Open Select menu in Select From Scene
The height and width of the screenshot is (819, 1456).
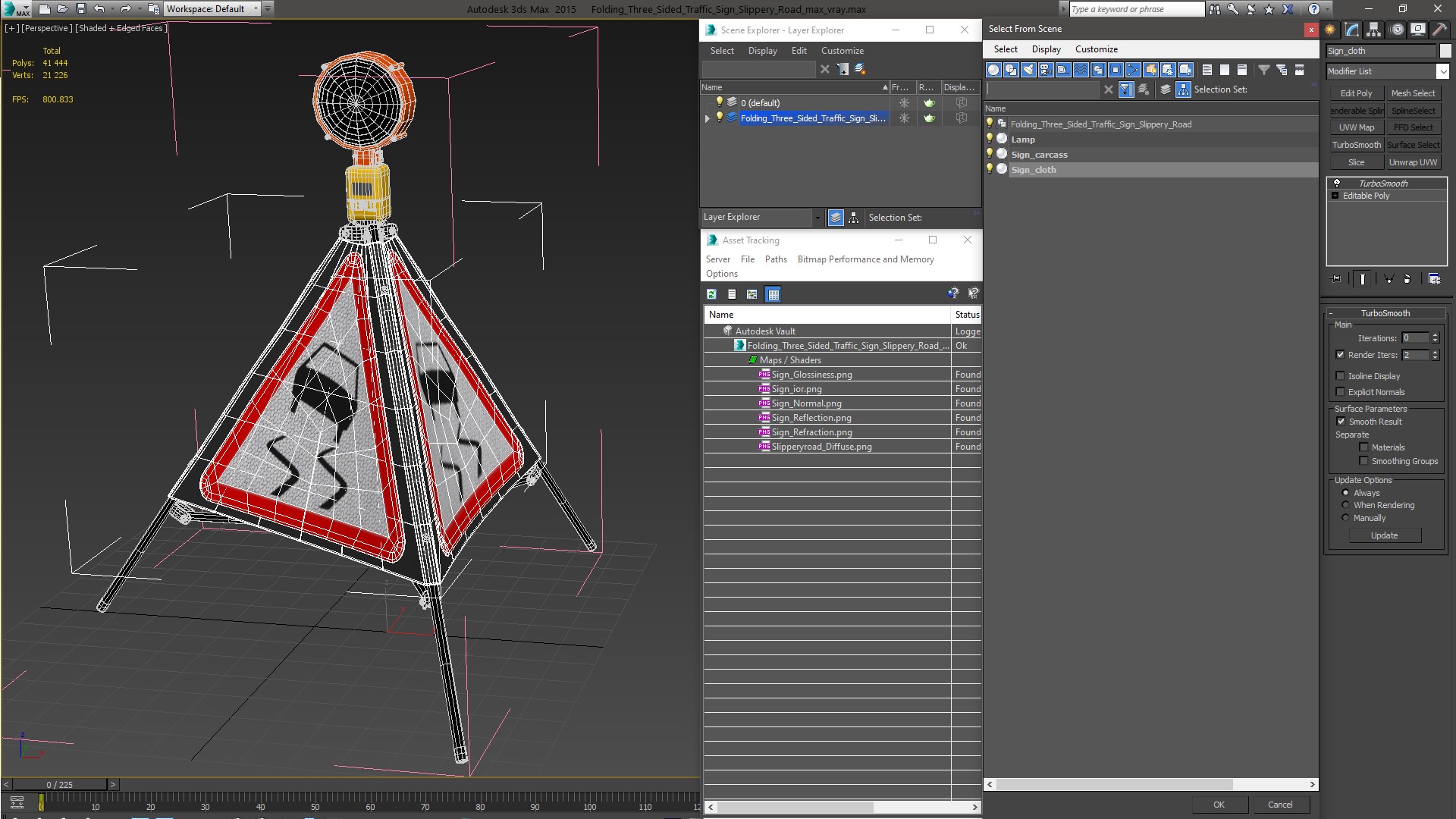pyautogui.click(x=1006, y=49)
